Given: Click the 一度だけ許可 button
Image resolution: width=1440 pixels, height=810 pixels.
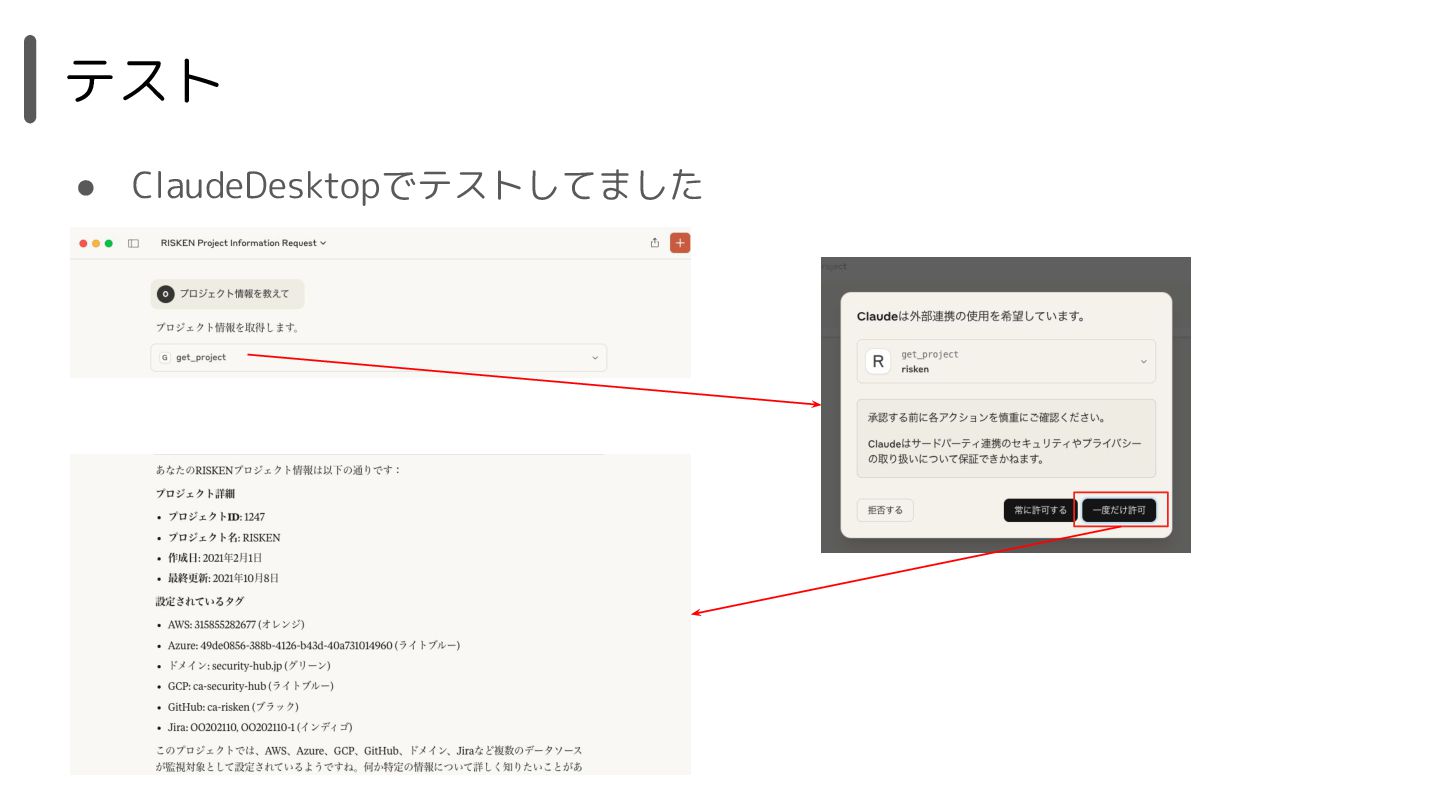Looking at the screenshot, I should pyautogui.click(x=1119, y=510).
